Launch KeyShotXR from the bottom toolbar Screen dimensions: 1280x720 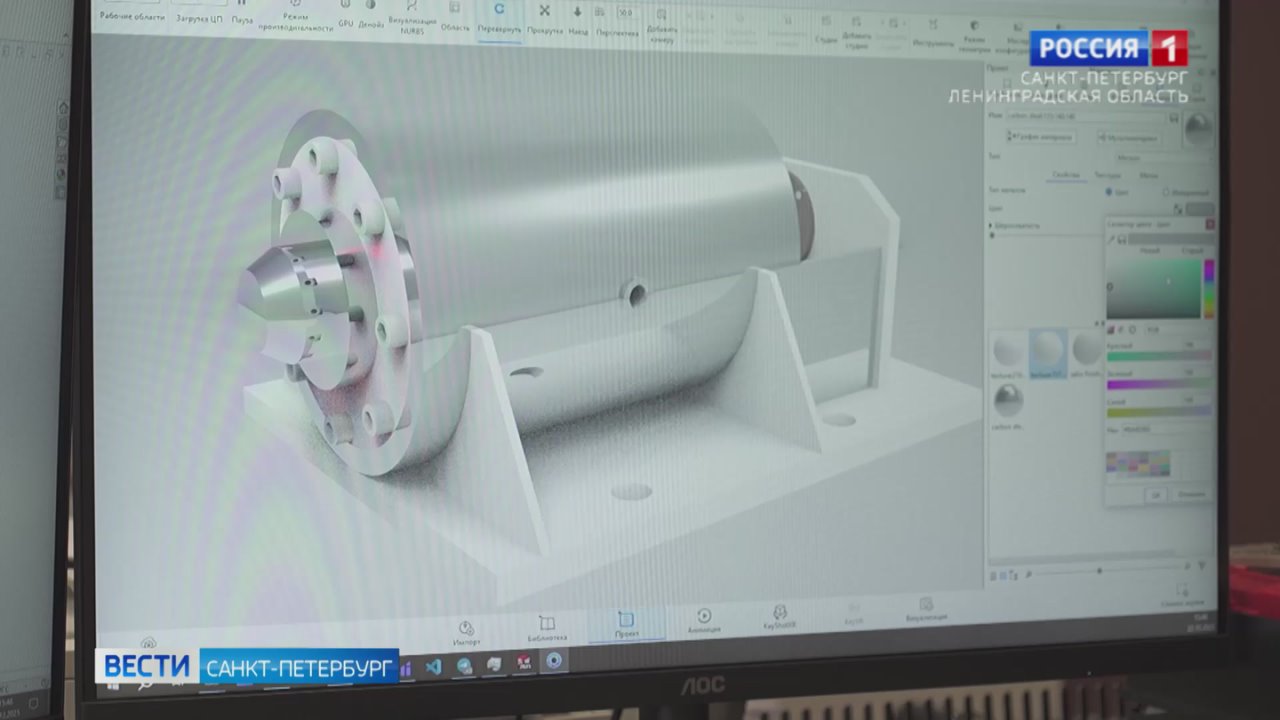click(780, 615)
